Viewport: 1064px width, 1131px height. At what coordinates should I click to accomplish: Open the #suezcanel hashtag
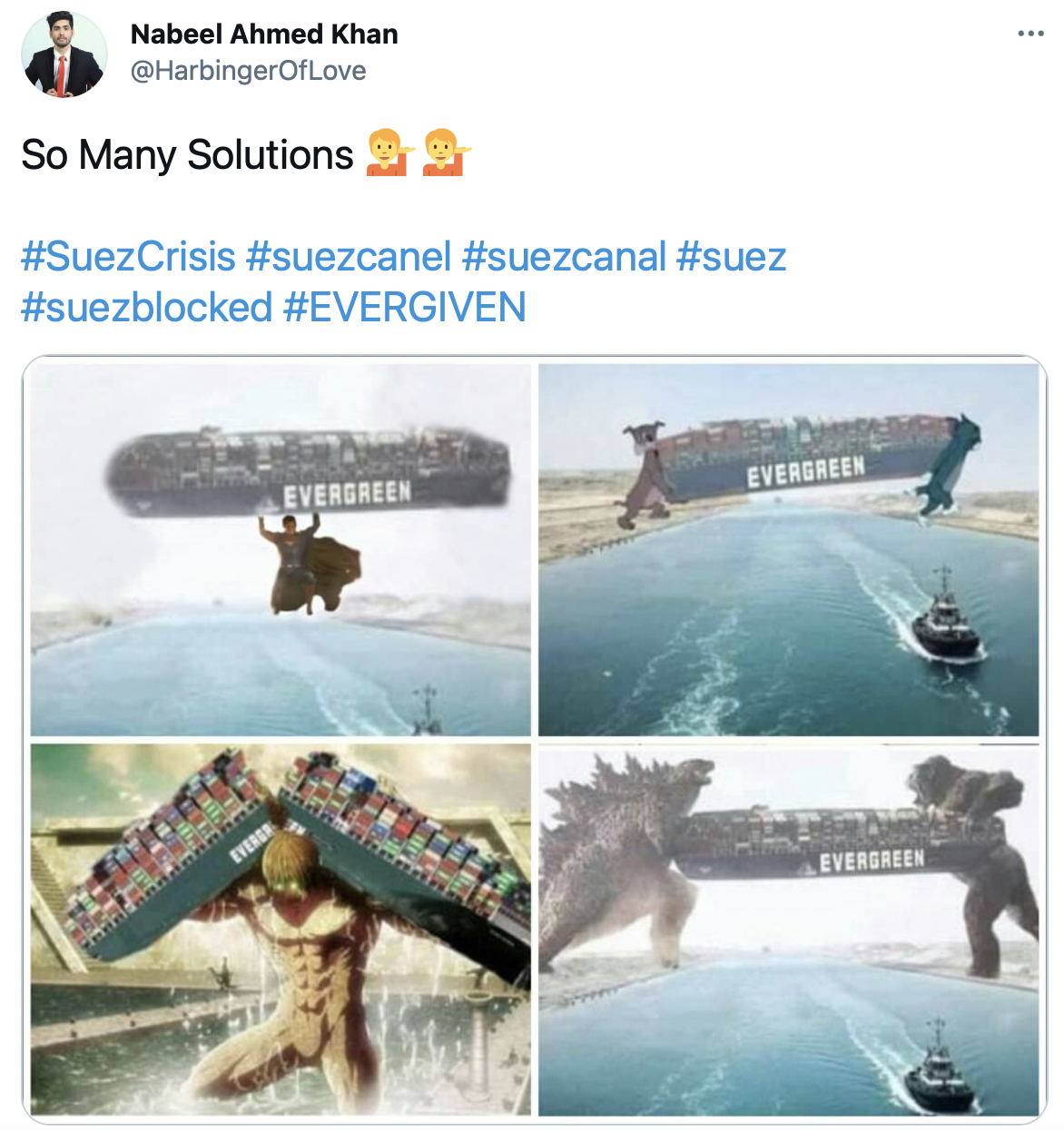[x=349, y=257]
